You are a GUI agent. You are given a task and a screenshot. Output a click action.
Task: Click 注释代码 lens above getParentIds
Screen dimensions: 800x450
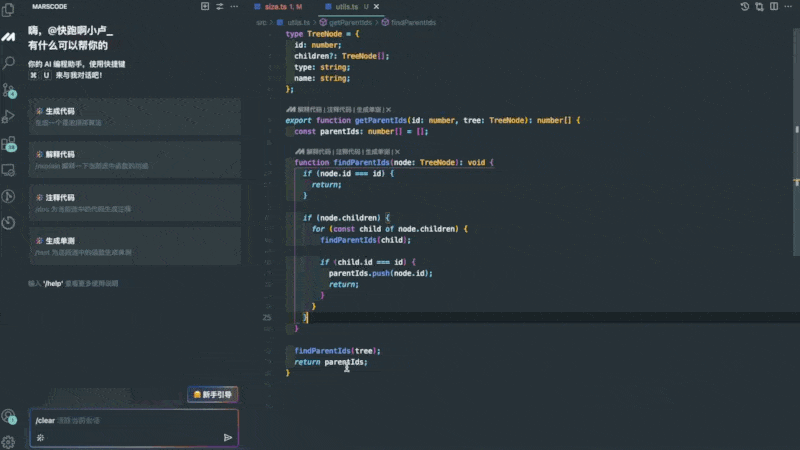(339, 110)
